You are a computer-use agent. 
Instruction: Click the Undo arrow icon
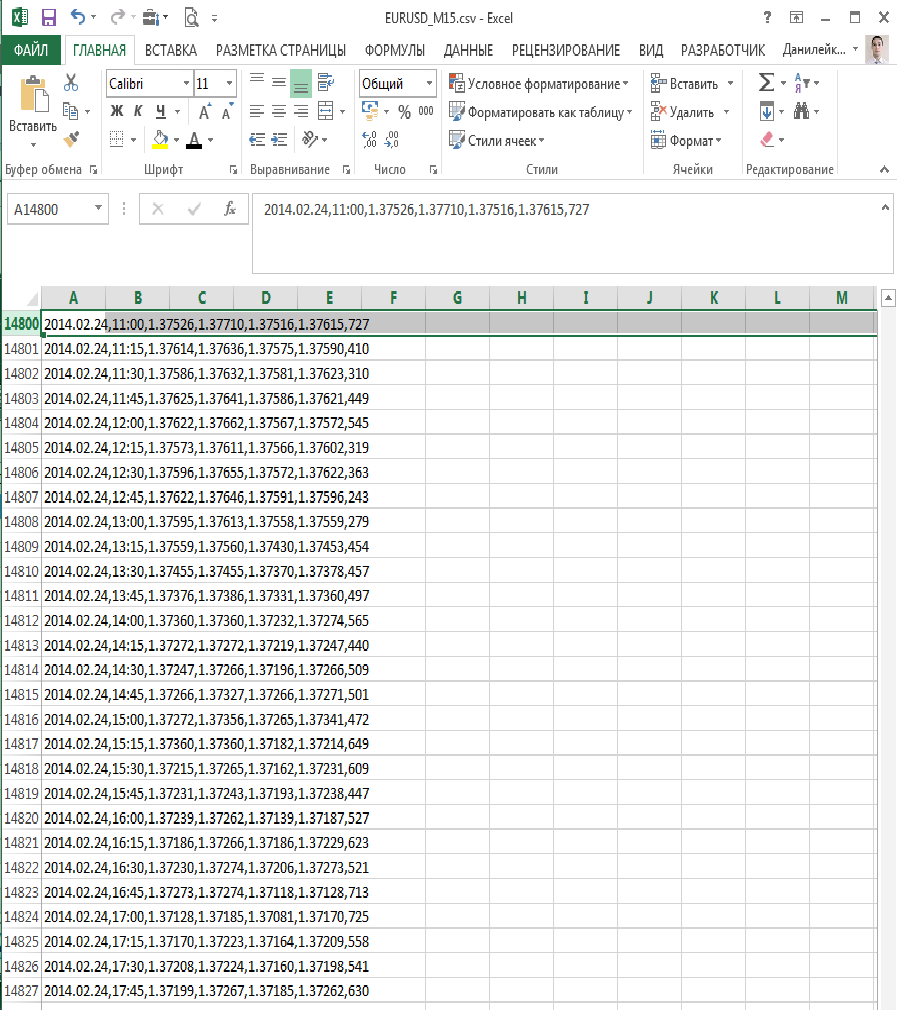pos(78,17)
